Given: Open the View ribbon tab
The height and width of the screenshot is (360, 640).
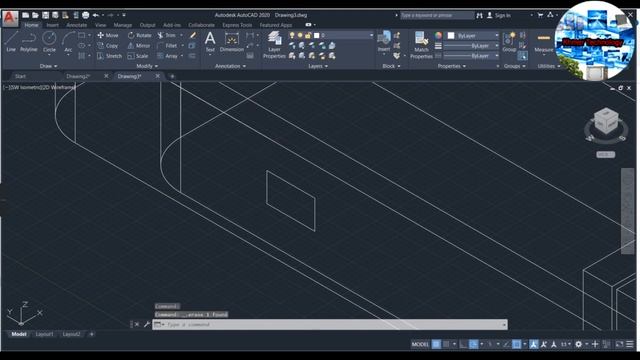Looking at the screenshot, I should point(100,25).
